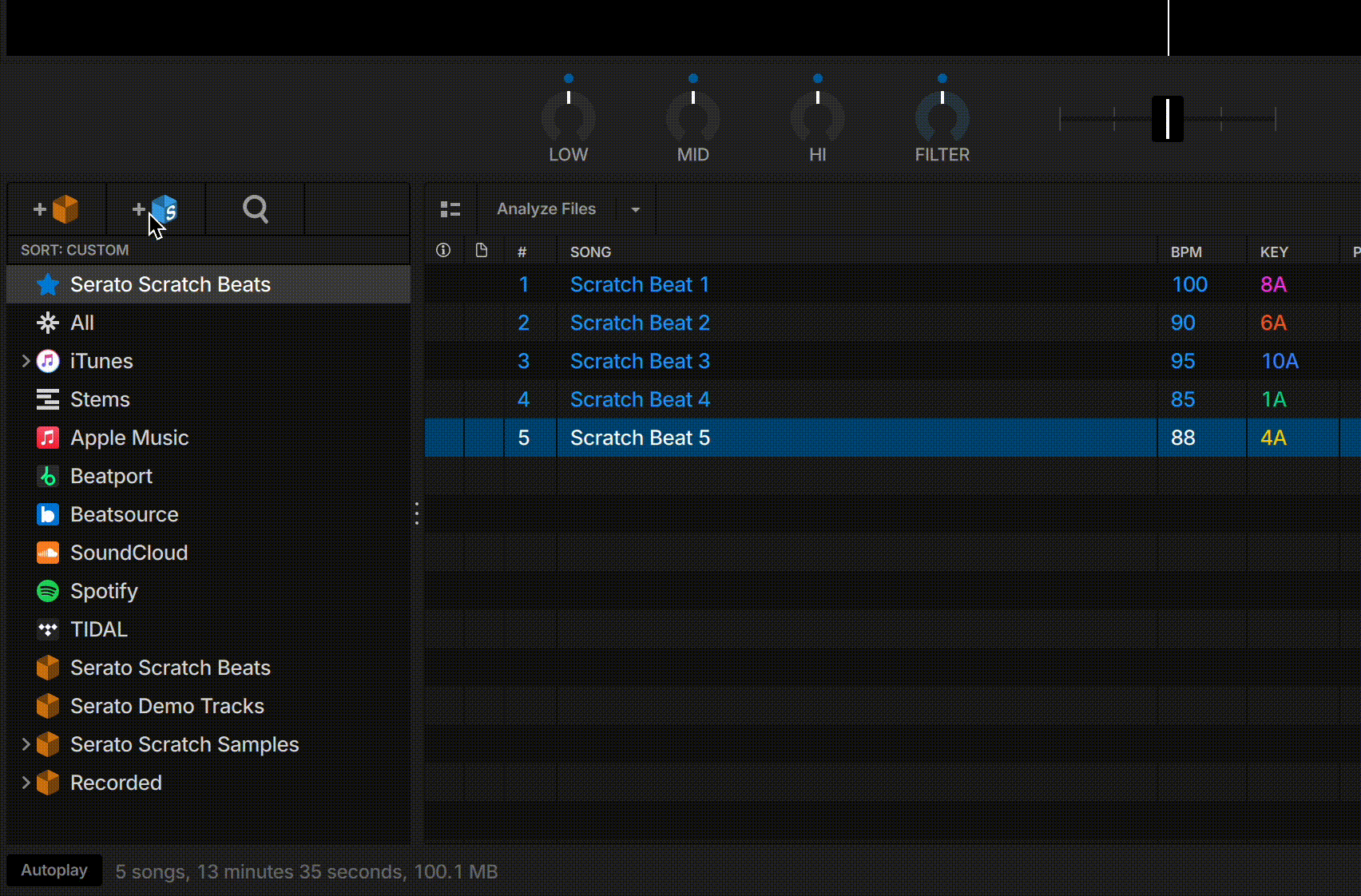The image size is (1361, 896).
Task: Select the Recorded crate
Action: [208, 783]
